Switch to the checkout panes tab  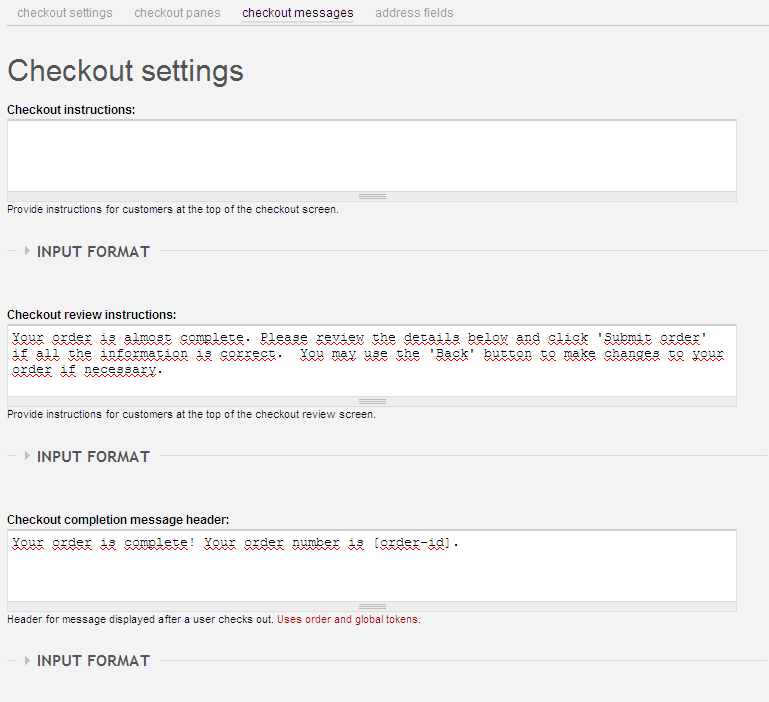tap(177, 13)
